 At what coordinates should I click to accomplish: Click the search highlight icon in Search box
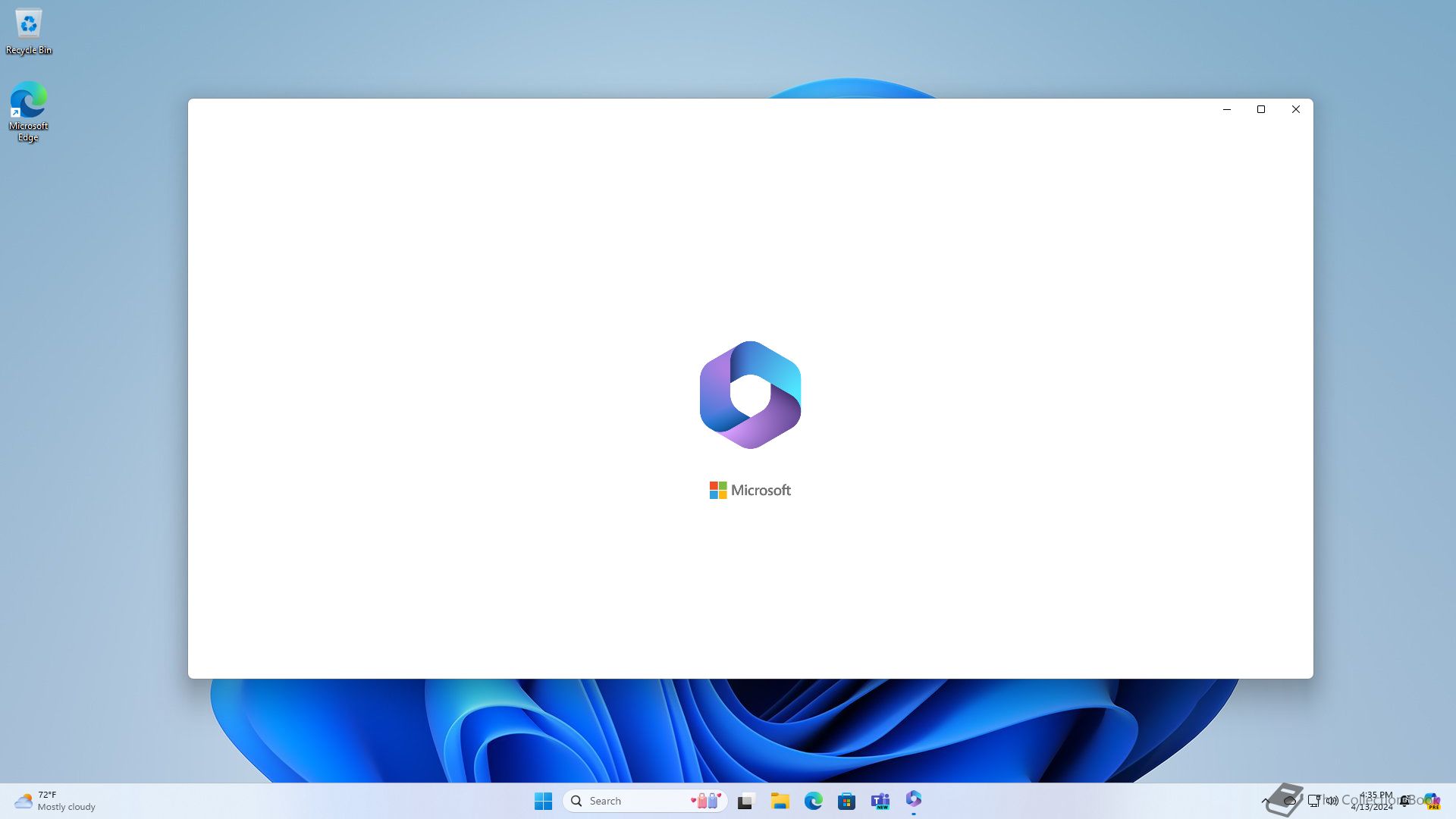705,801
